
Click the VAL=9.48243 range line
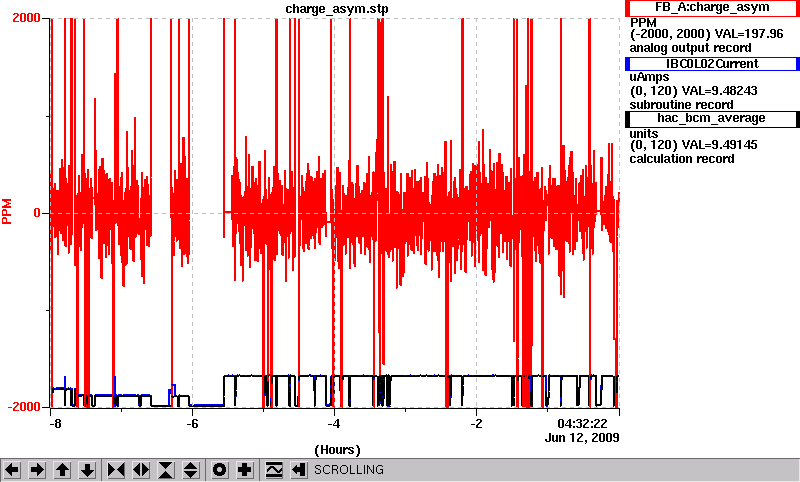click(693, 91)
